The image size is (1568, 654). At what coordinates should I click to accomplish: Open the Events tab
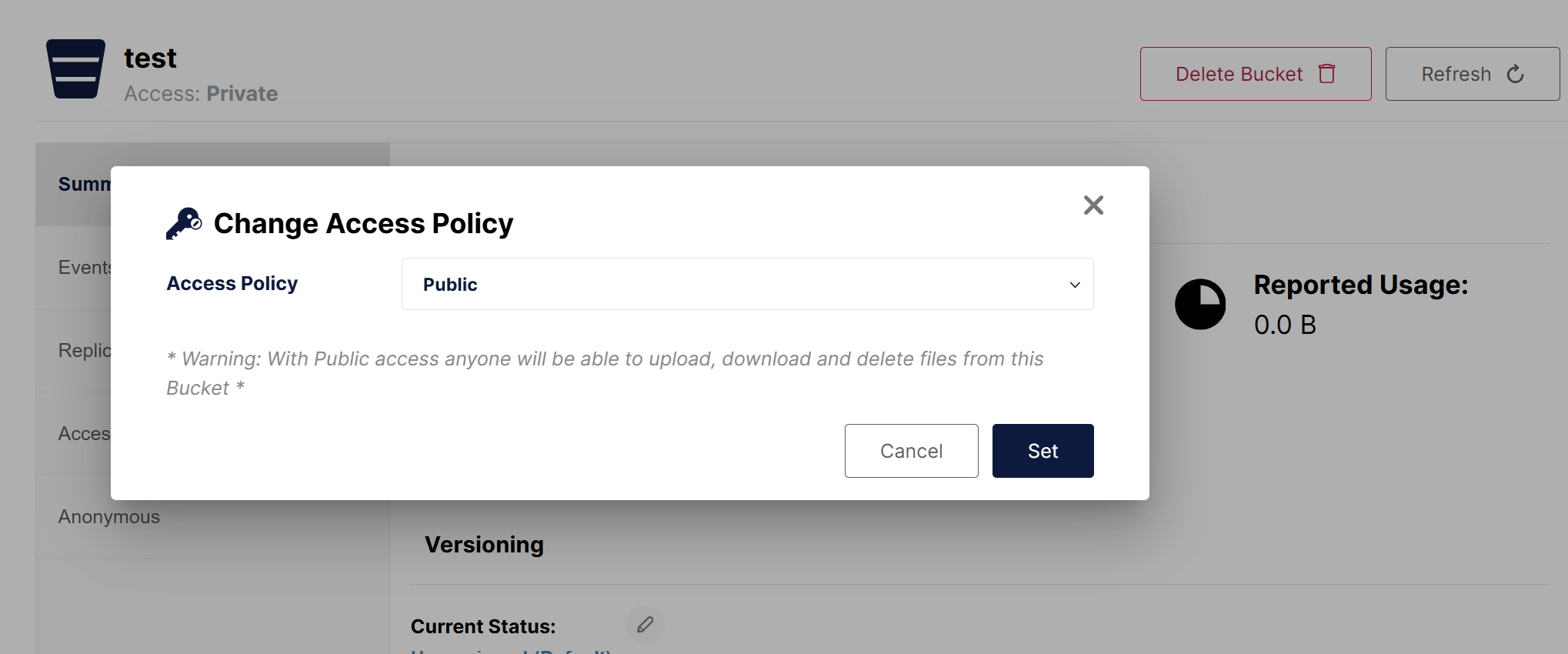coord(85,268)
